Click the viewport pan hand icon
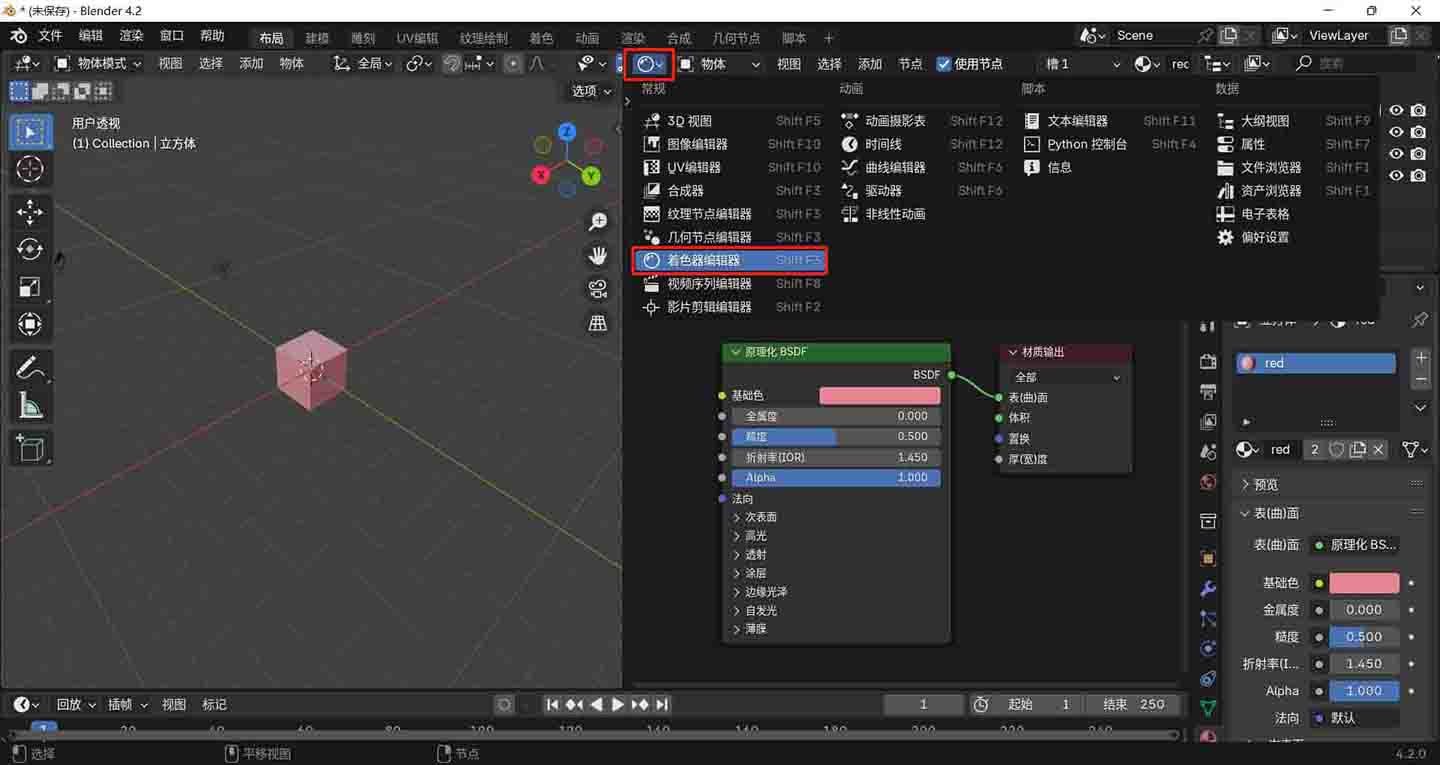The width and height of the screenshot is (1440, 765). (598, 256)
